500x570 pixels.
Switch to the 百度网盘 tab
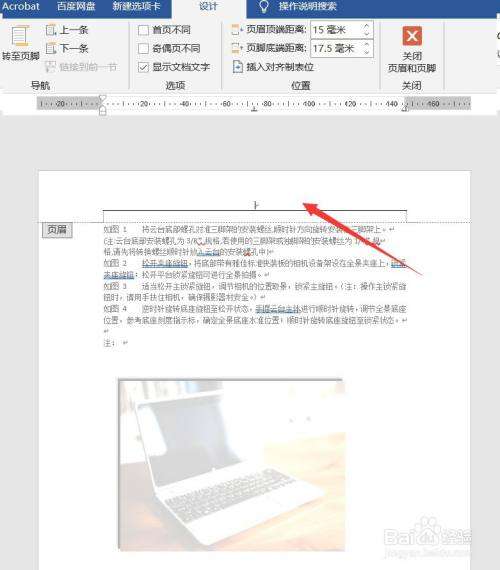(x=76, y=6)
